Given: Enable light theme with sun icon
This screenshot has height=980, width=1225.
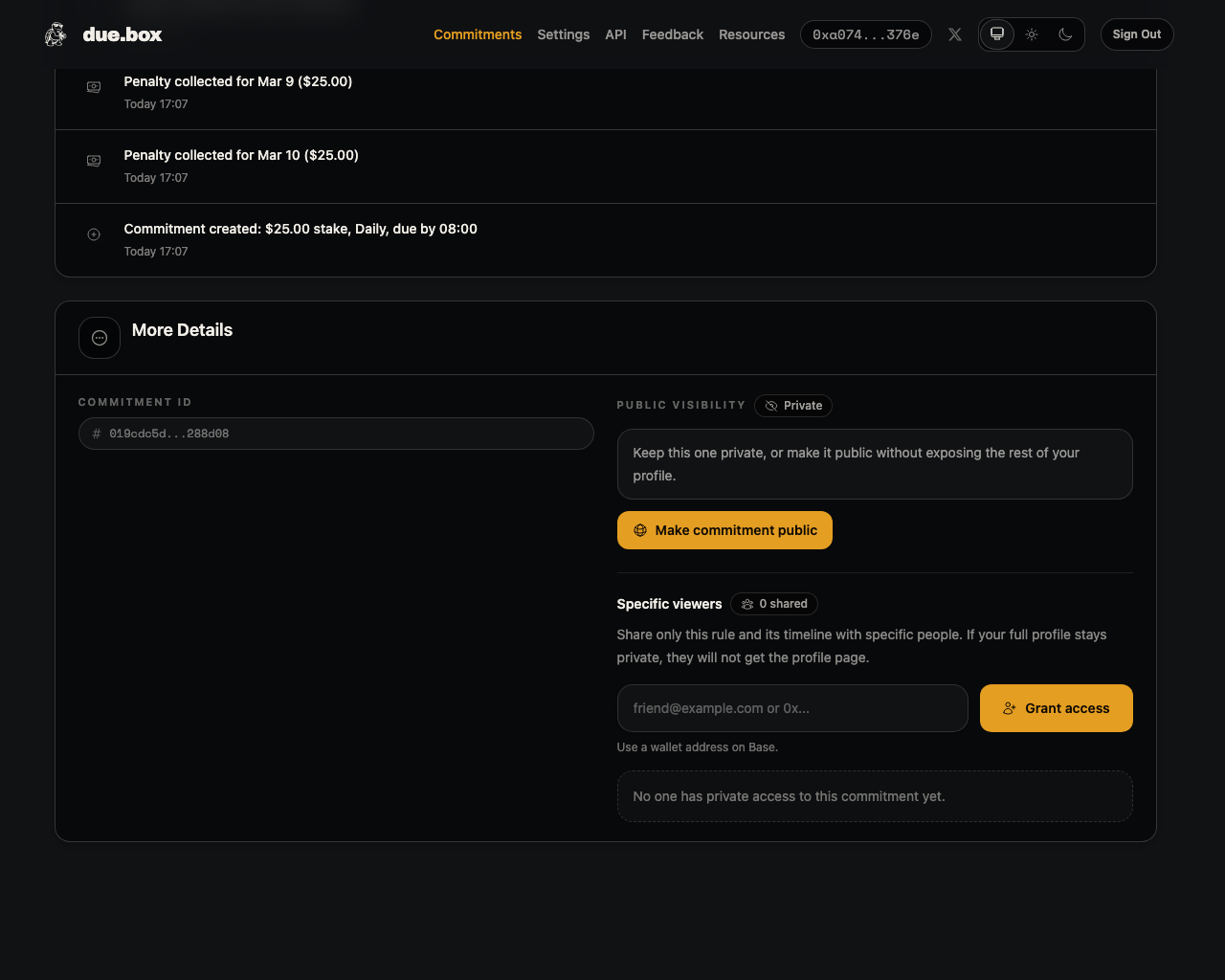Looking at the screenshot, I should click(x=1031, y=34).
